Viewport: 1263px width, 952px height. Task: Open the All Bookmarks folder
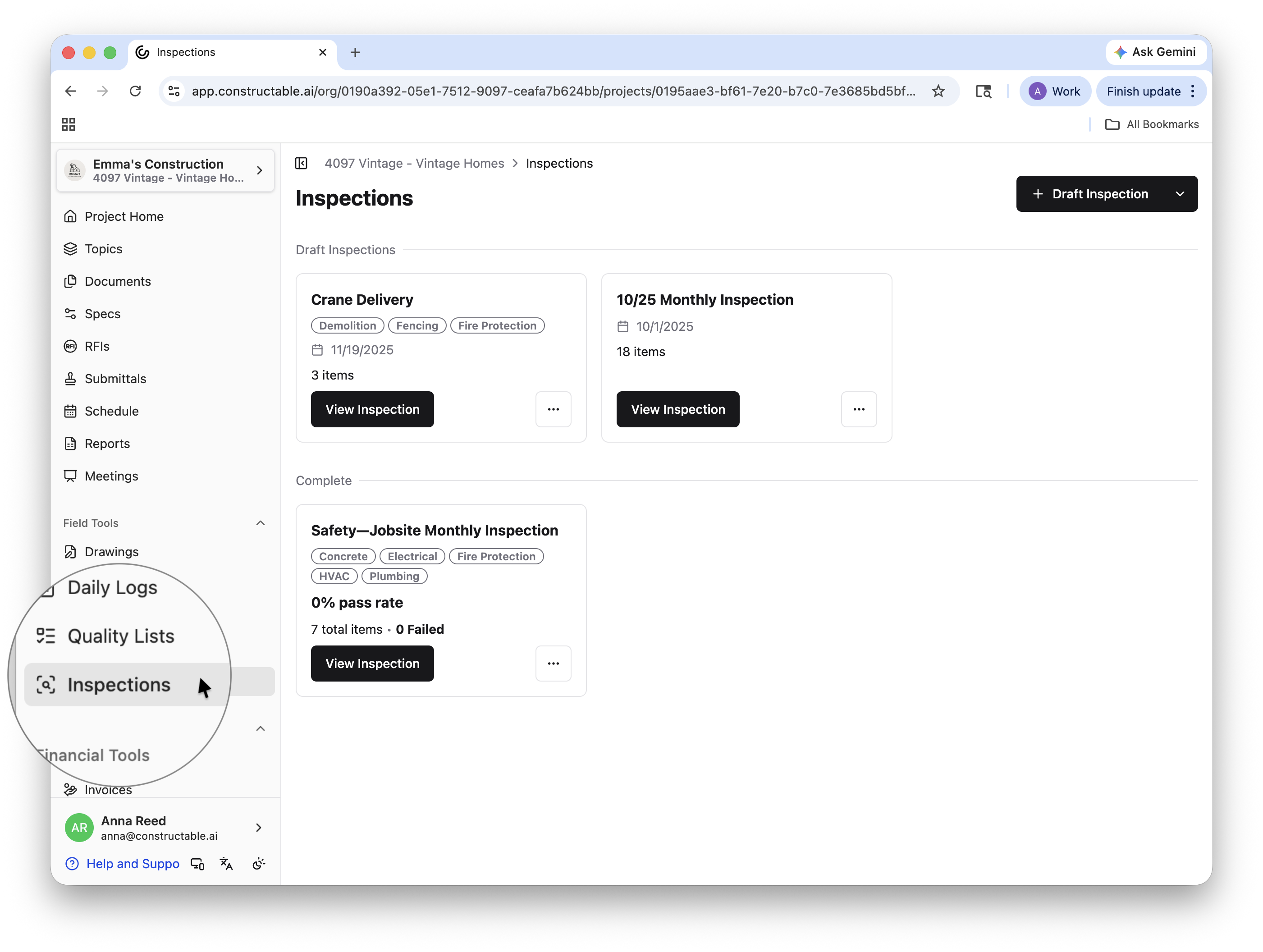pyautogui.click(x=1152, y=124)
